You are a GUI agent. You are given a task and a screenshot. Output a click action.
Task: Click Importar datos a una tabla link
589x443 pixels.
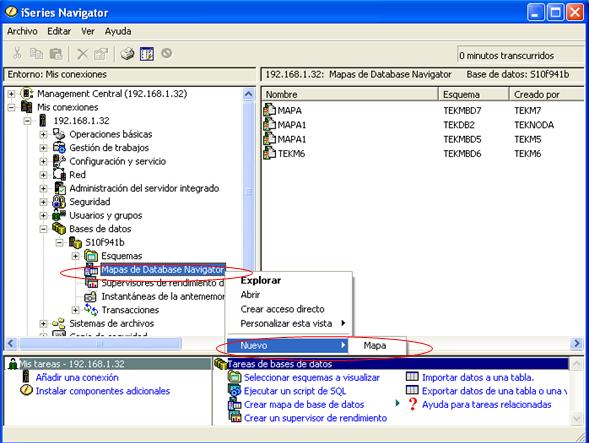click(478, 377)
